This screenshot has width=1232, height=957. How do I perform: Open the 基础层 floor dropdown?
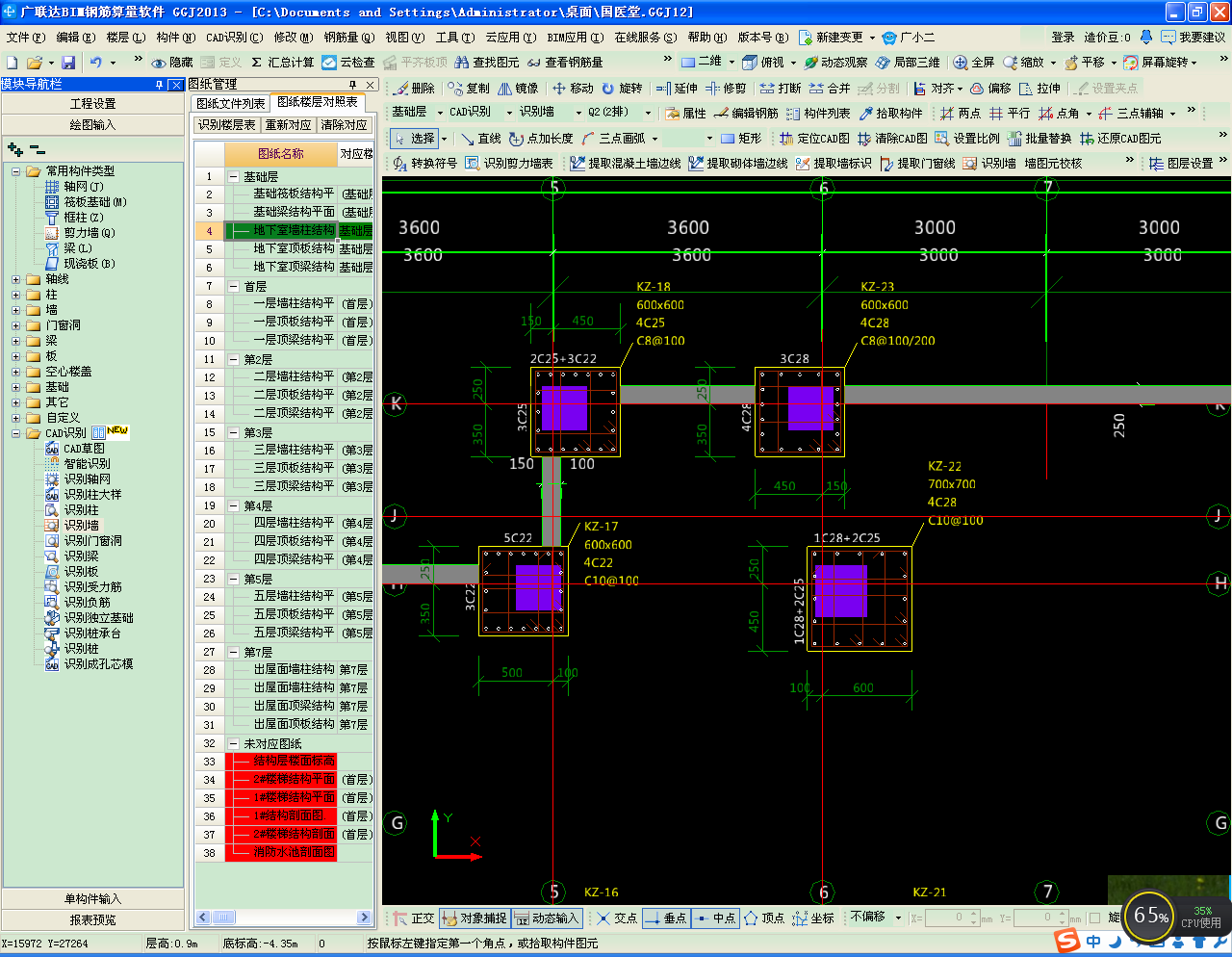(x=440, y=113)
